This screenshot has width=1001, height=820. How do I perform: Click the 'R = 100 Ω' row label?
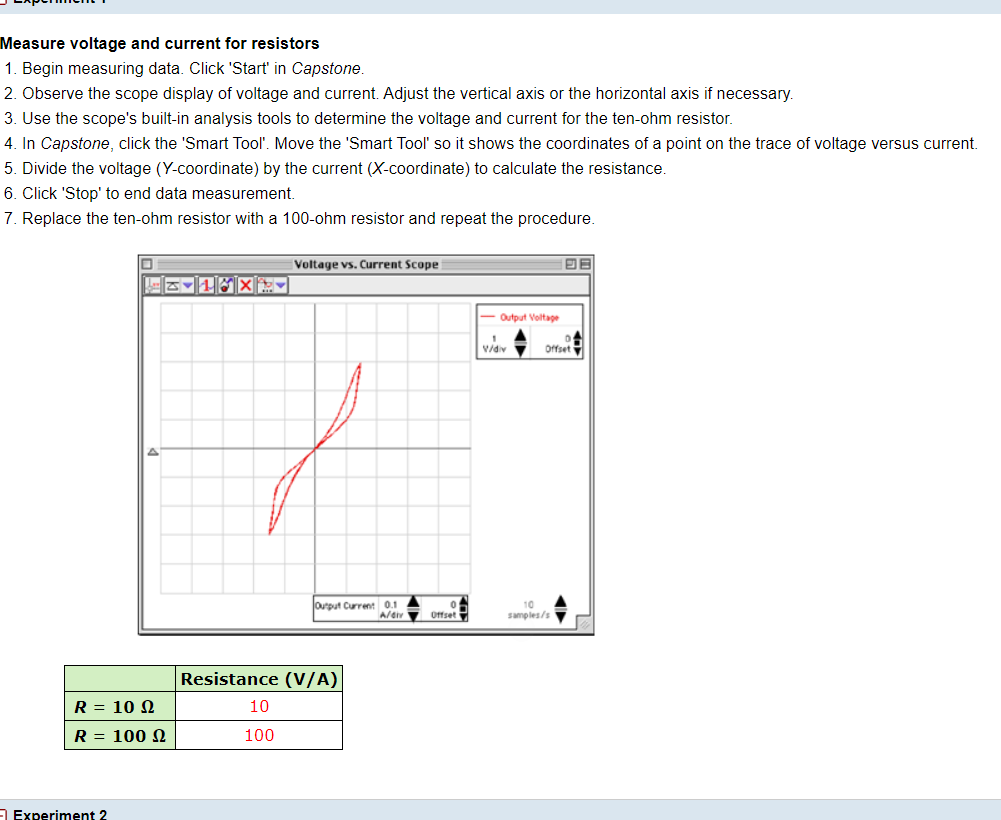point(120,735)
